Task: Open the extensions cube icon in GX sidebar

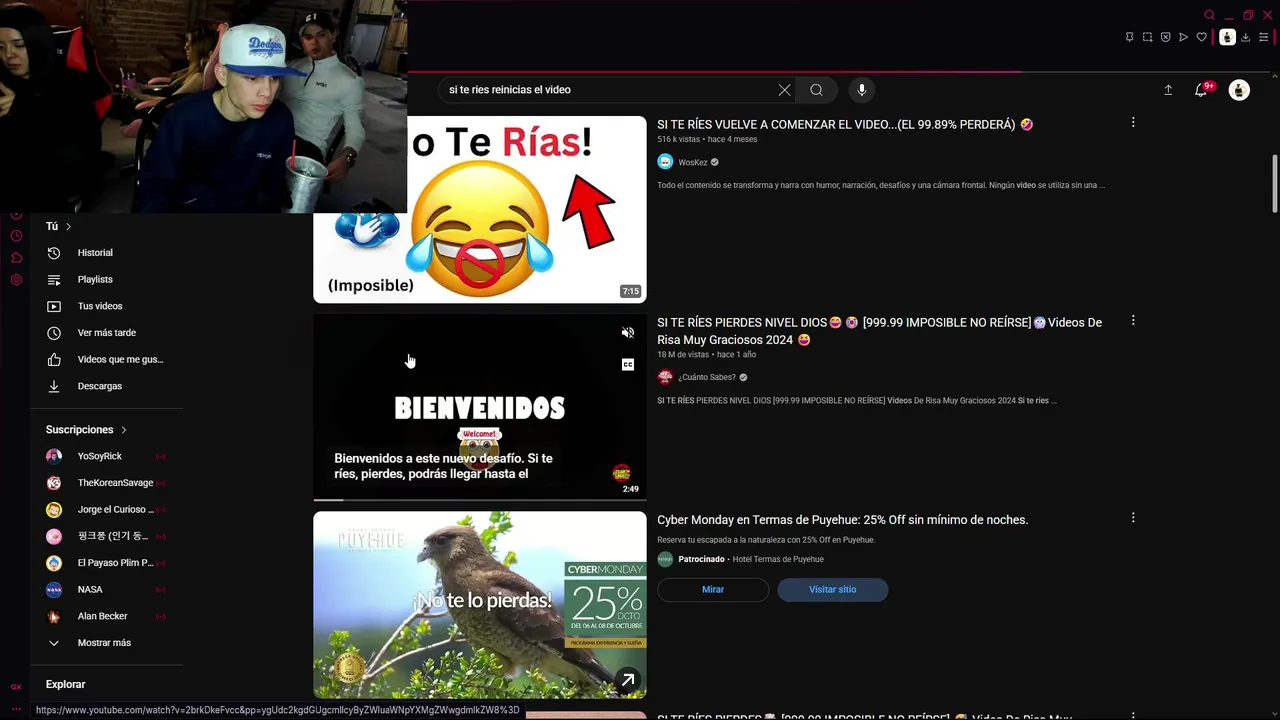Action: tap(16, 258)
